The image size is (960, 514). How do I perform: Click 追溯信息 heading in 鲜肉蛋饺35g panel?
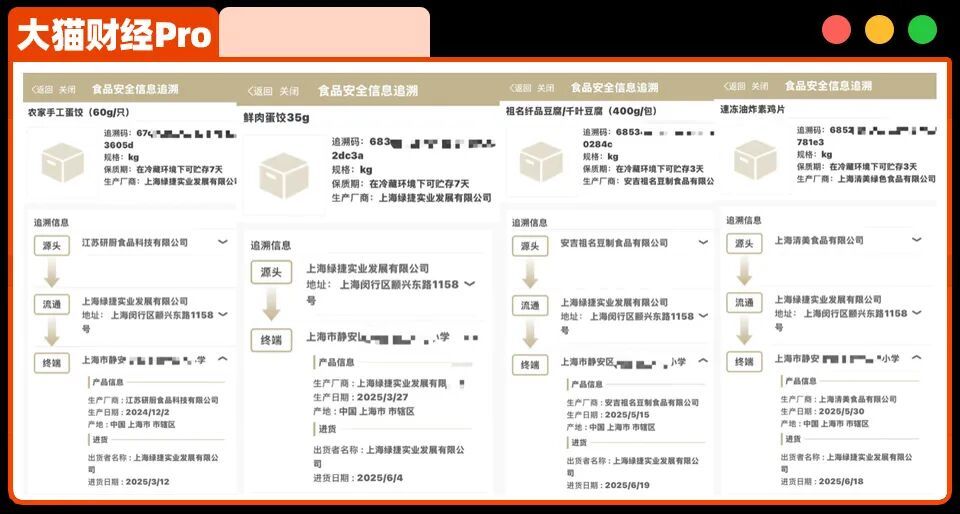(x=271, y=245)
